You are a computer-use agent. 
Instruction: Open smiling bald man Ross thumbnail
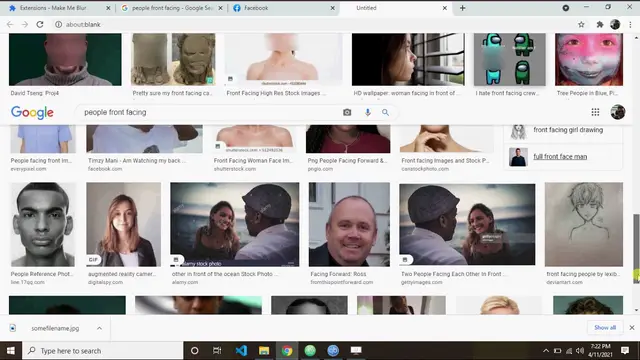point(349,224)
